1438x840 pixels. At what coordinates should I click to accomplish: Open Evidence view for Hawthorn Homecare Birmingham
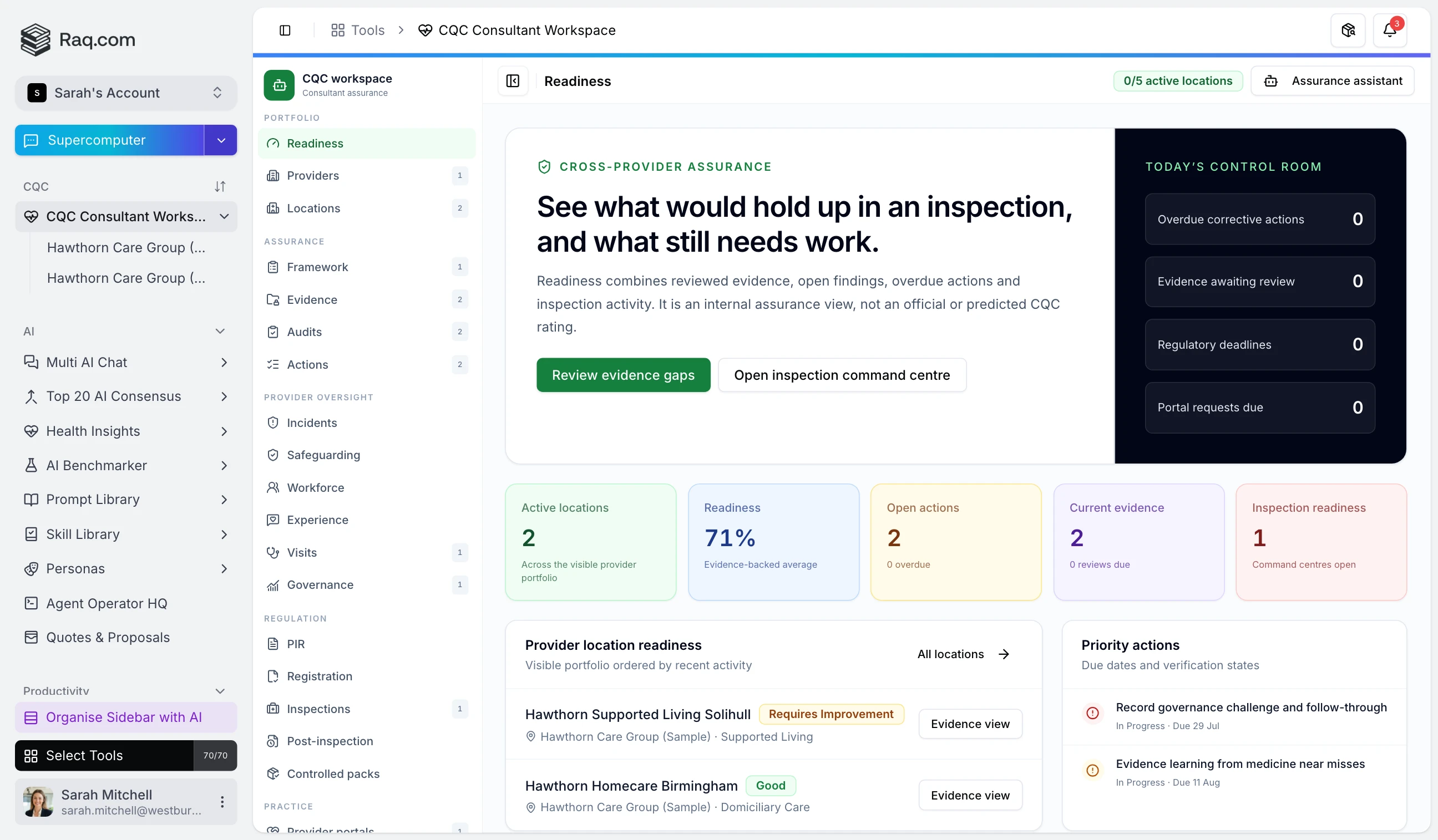pyautogui.click(x=970, y=795)
